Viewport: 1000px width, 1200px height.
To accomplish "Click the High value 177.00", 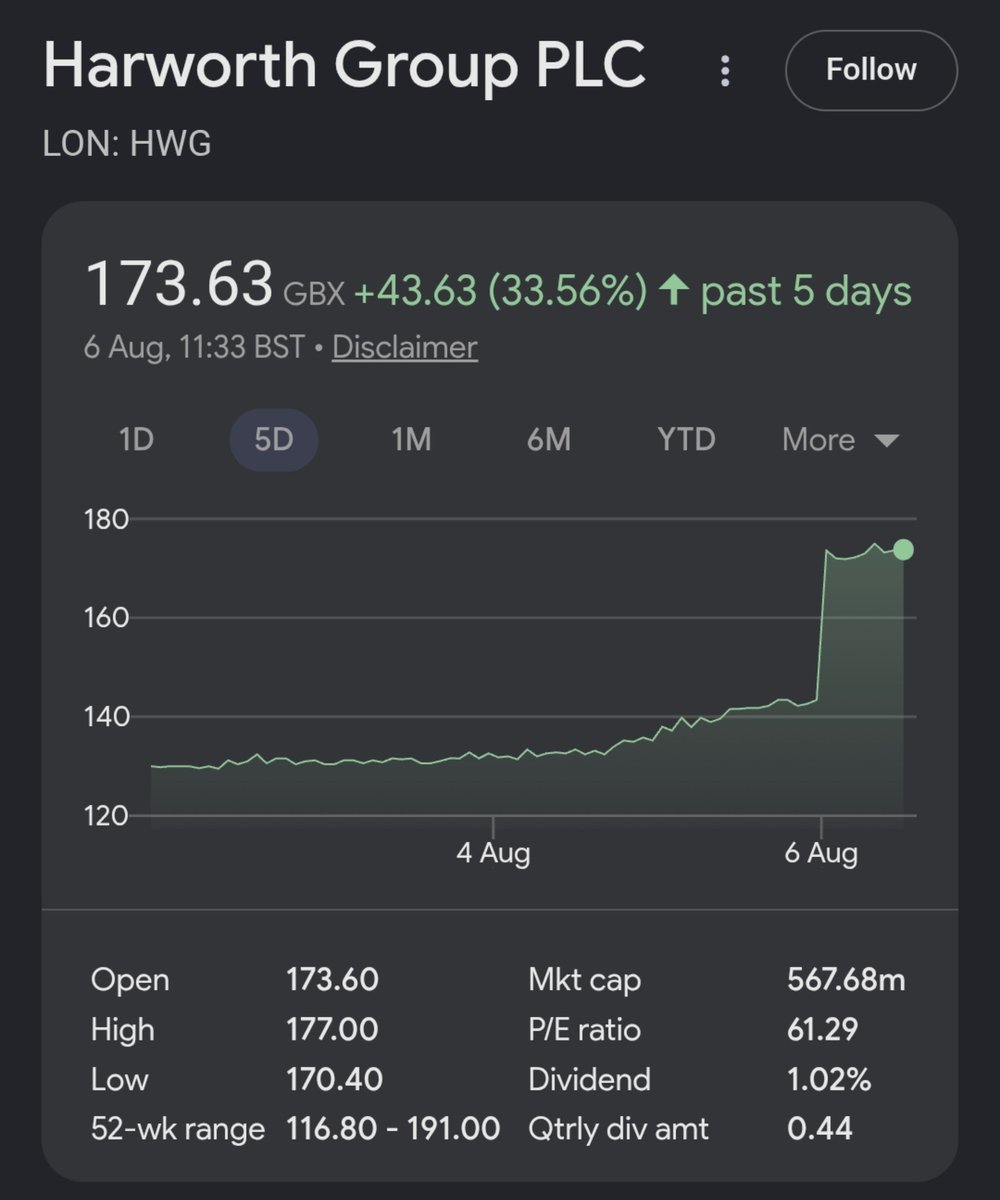I will [x=333, y=1029].
